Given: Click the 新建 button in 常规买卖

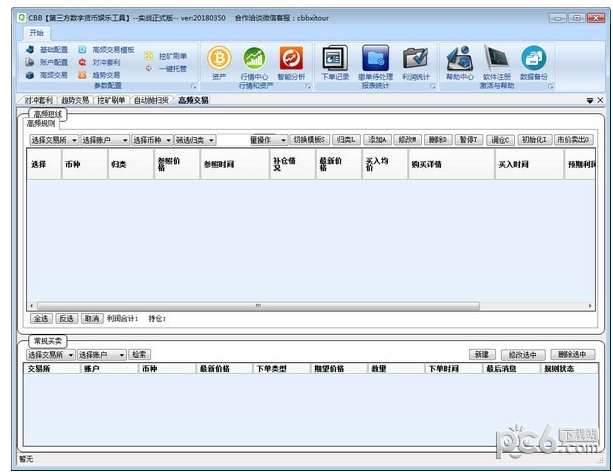Looking at the screenshot, I should pyautogui.click(x=482, y=355).
